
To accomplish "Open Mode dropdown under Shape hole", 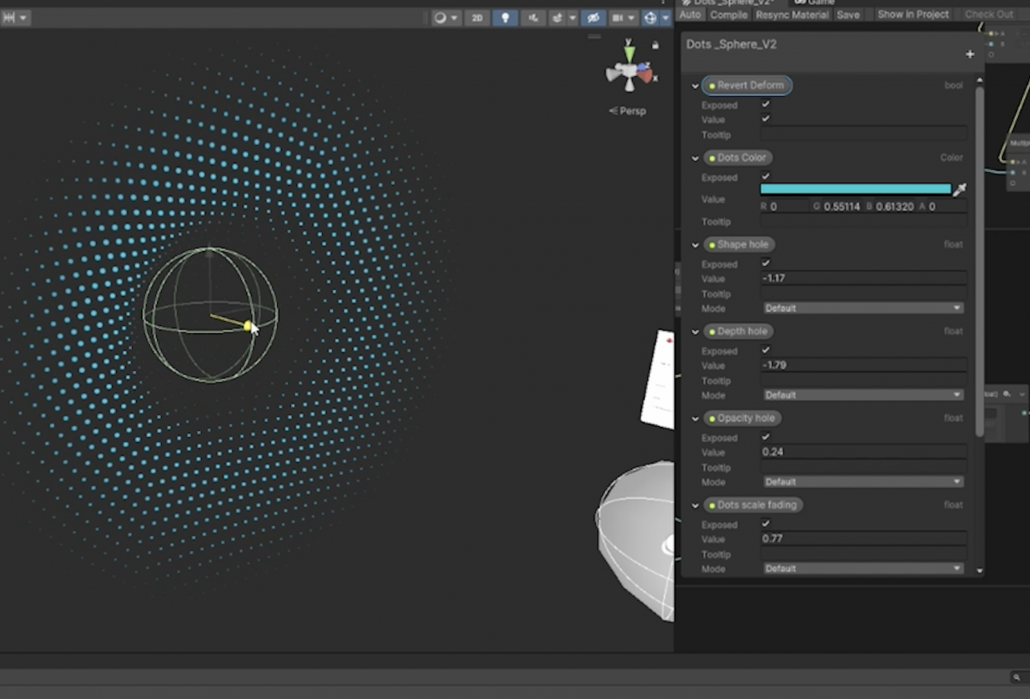I will pos(863,308).
